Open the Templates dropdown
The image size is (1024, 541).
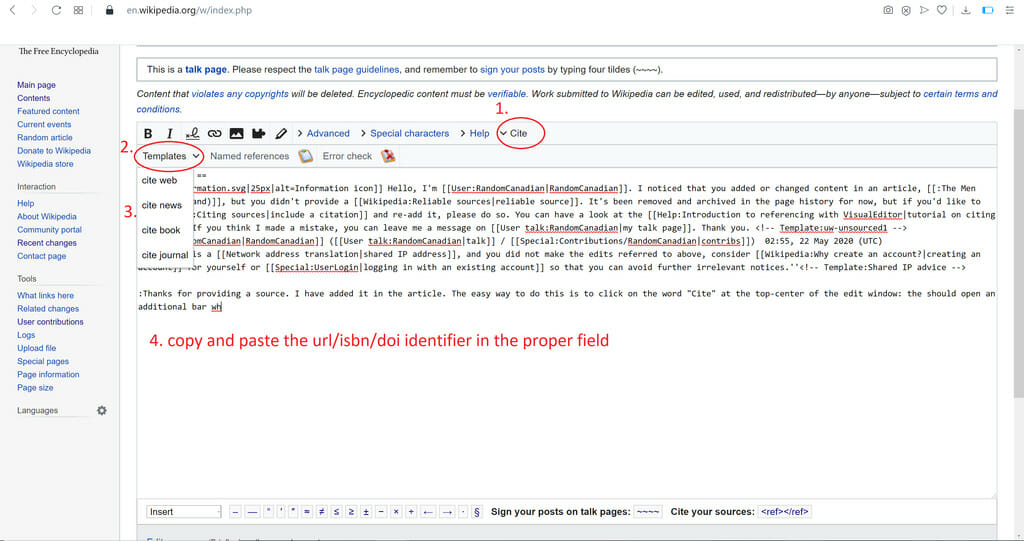(171, 156)
